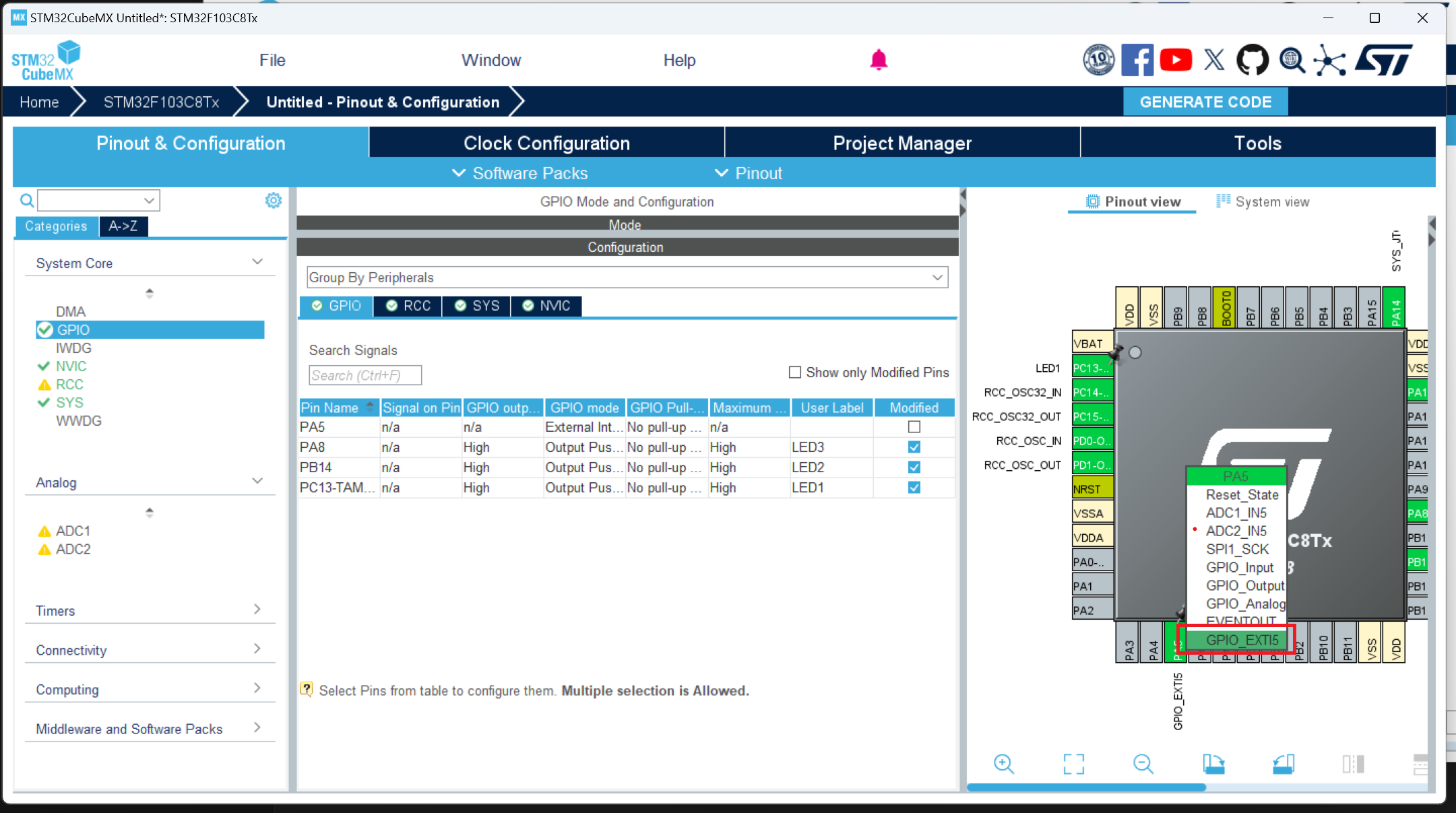Select GPIO_Output in PA5 pin menu
Screen dimensions: 1456x813
point(1244,585)
